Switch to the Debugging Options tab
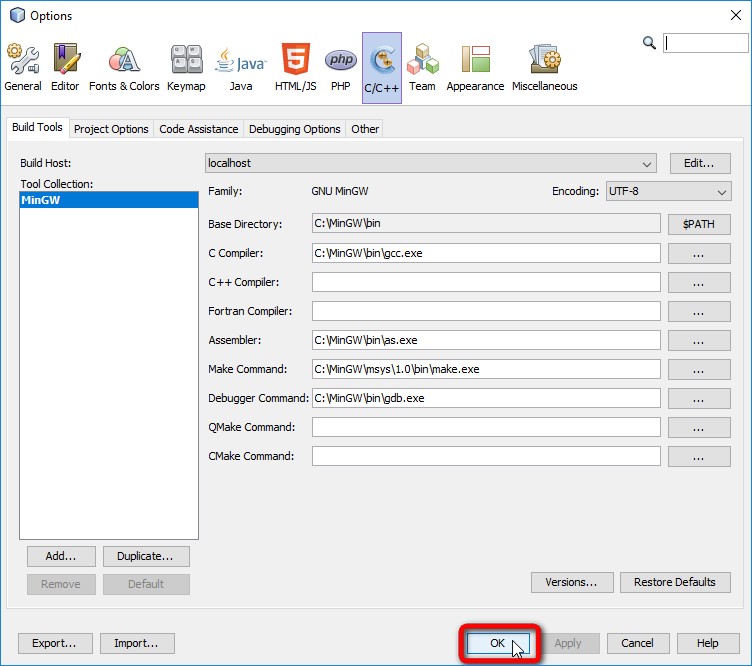This screenshot has height=666, width=752. (294, 129)
